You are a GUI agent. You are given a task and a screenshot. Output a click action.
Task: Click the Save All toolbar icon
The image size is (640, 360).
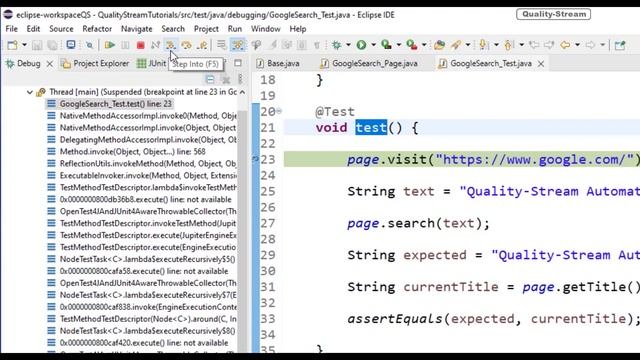point(52,45)
